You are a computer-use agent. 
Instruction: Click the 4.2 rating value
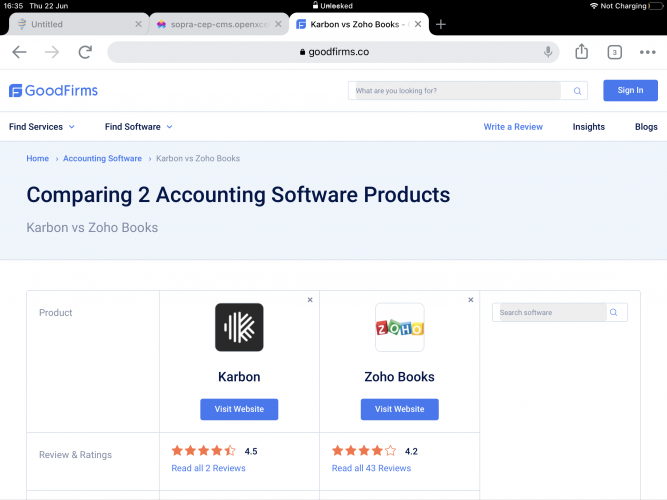(x=411, y=451)
